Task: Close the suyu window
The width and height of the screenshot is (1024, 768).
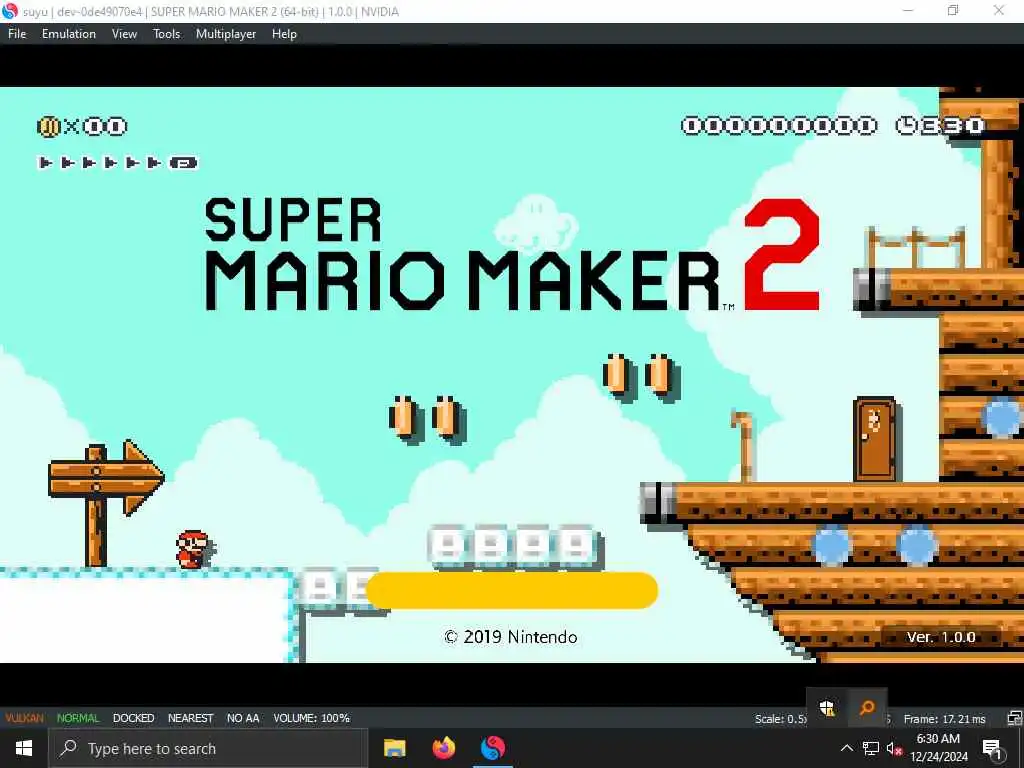Action: click(x=999, y=10)
